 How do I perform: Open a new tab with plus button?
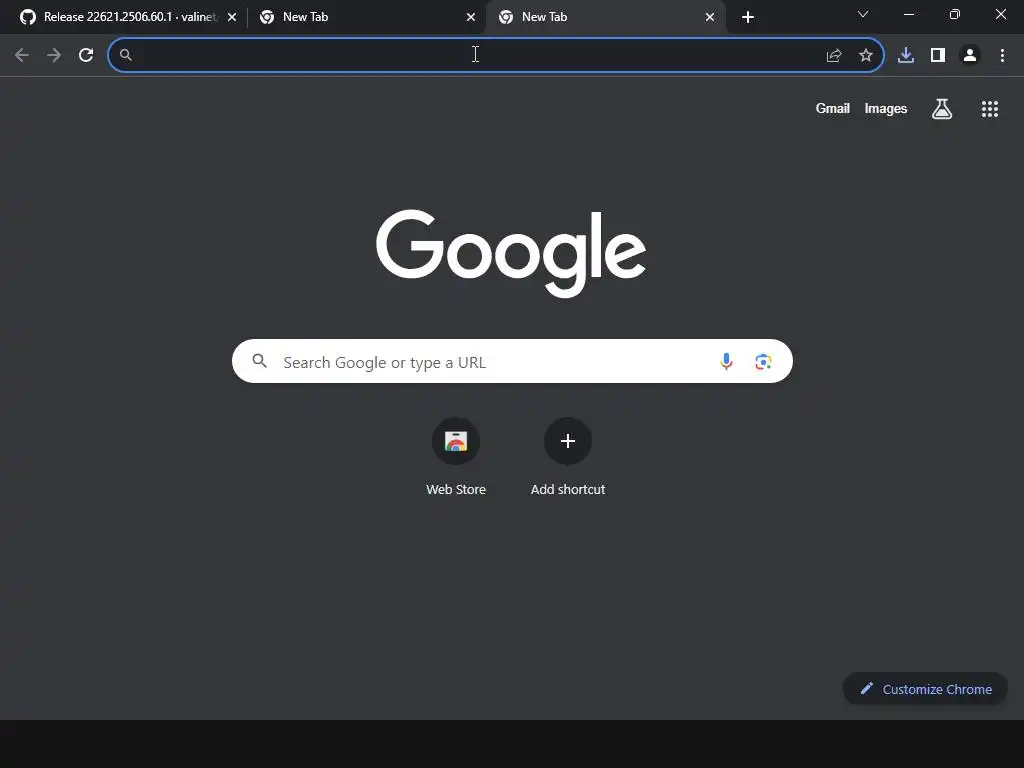[748, 18]
